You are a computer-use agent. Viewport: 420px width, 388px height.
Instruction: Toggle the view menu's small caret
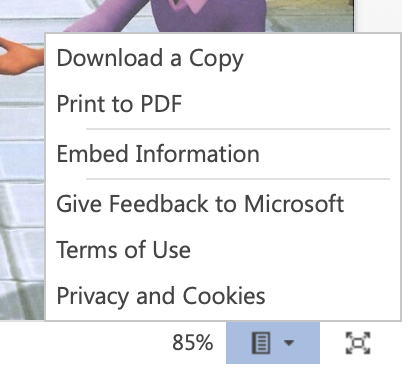[289, 343]
